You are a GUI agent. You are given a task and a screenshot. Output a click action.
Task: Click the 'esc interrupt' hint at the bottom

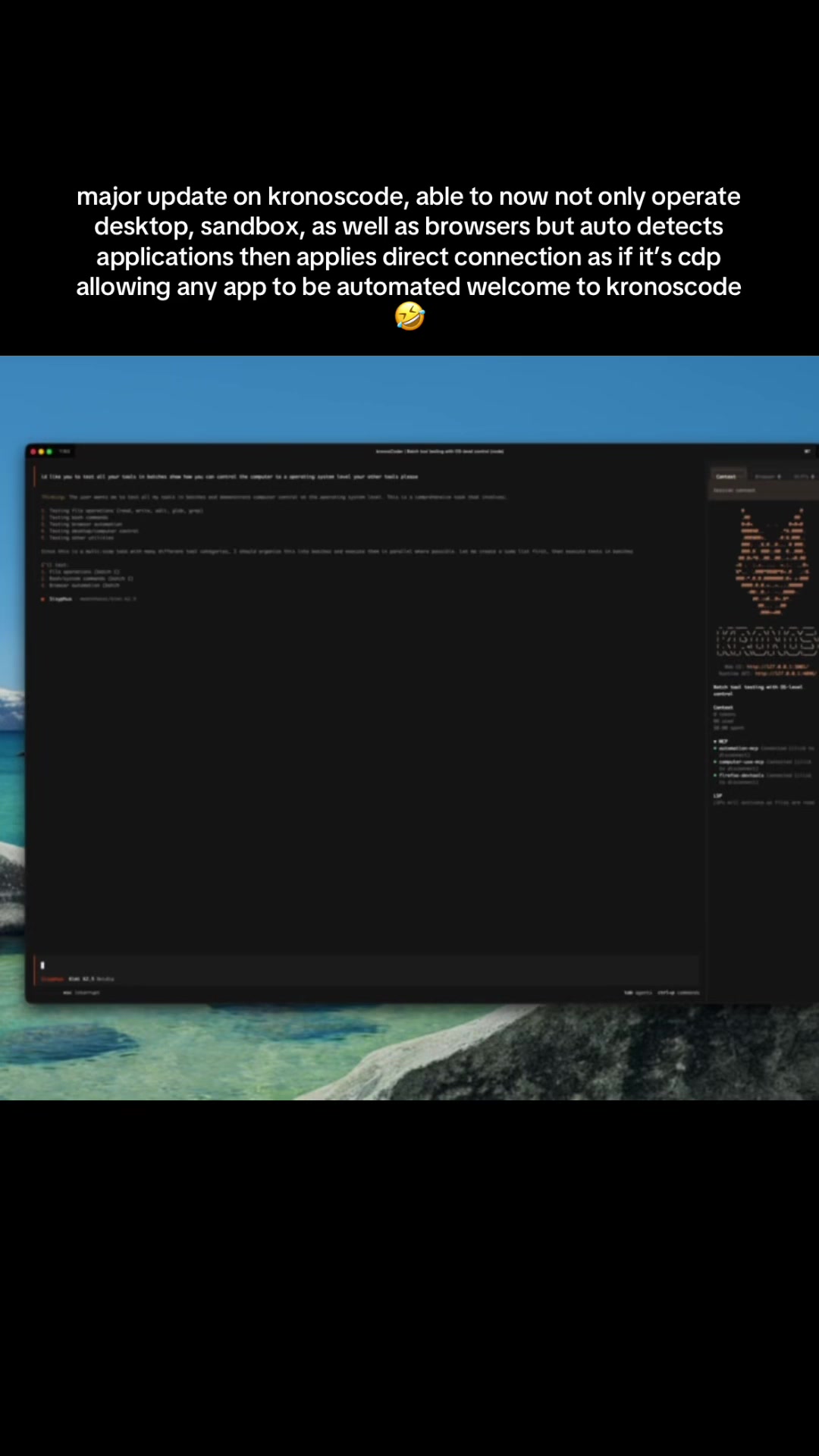tap(81, 993)
